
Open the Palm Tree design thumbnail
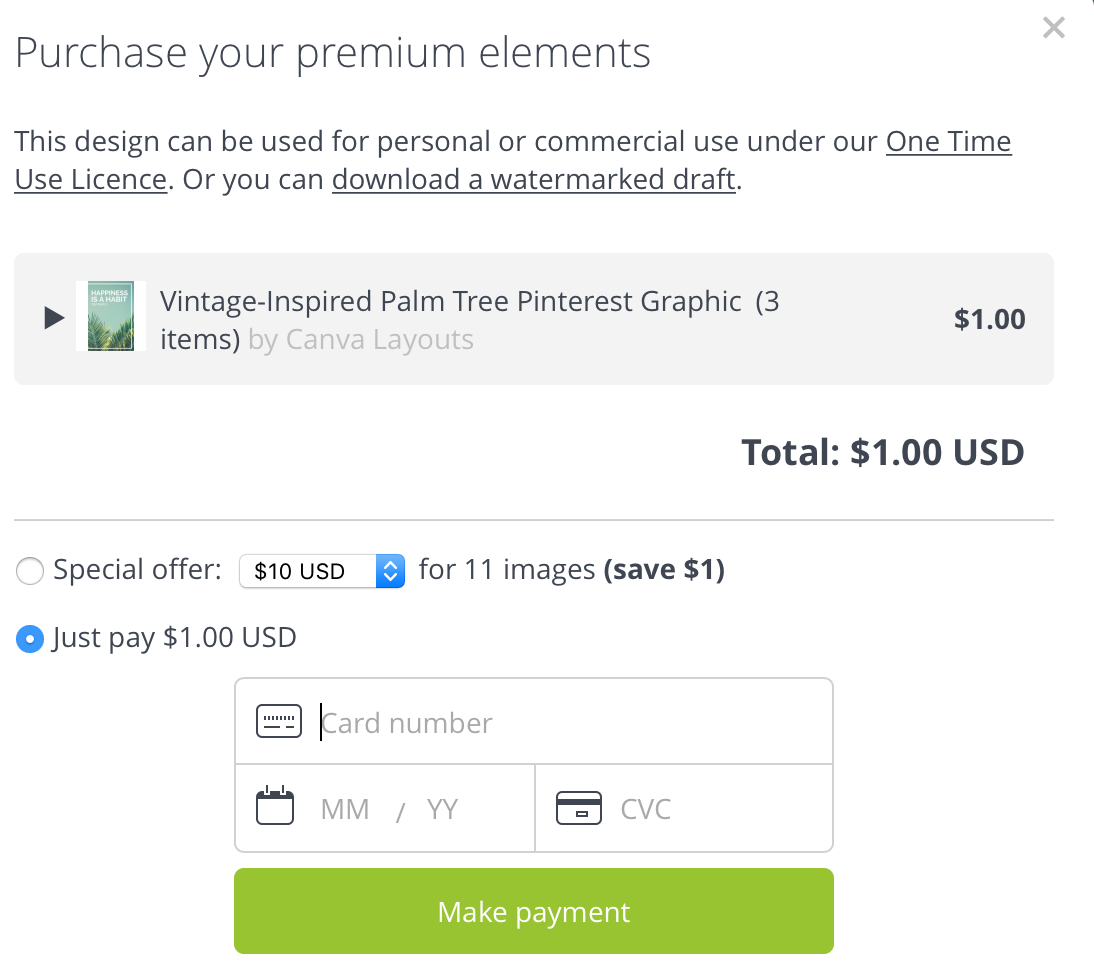click(110, 316)
